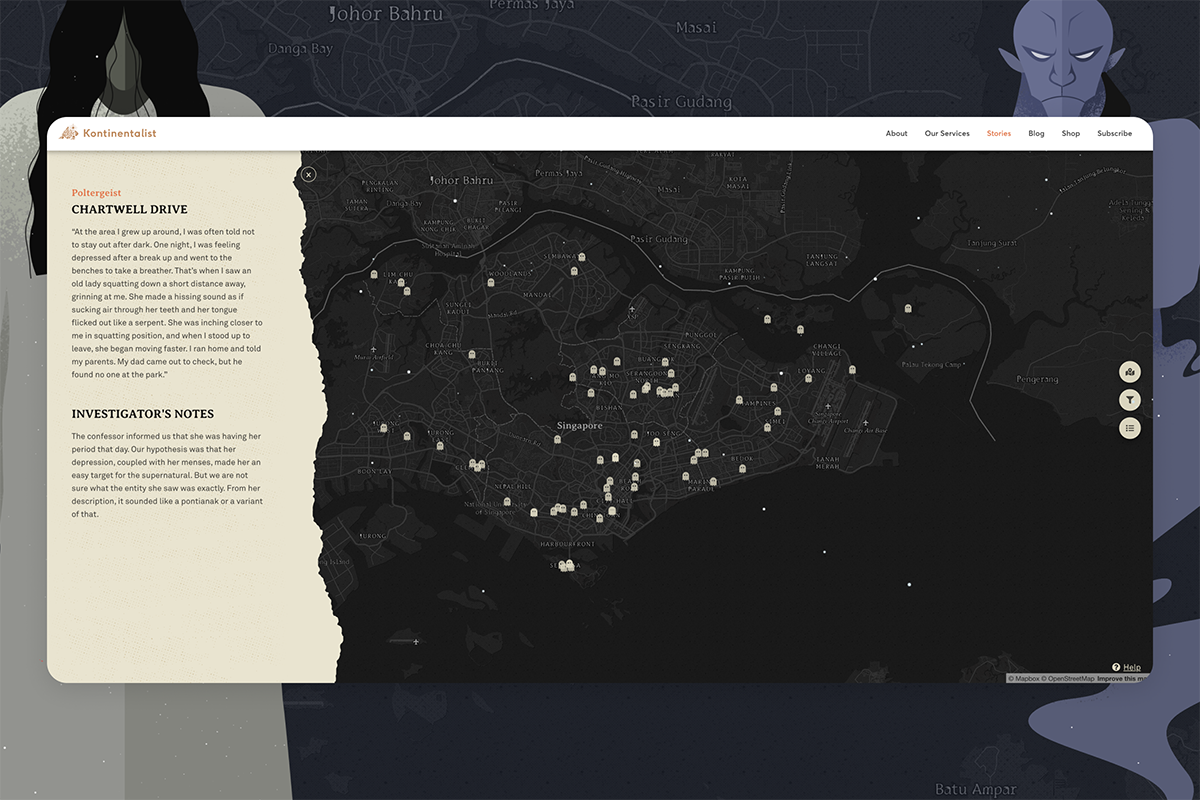Screen dimensions: 1200x800
Task: Click the Harbourfront map label
Action: (x=567, y=544)
